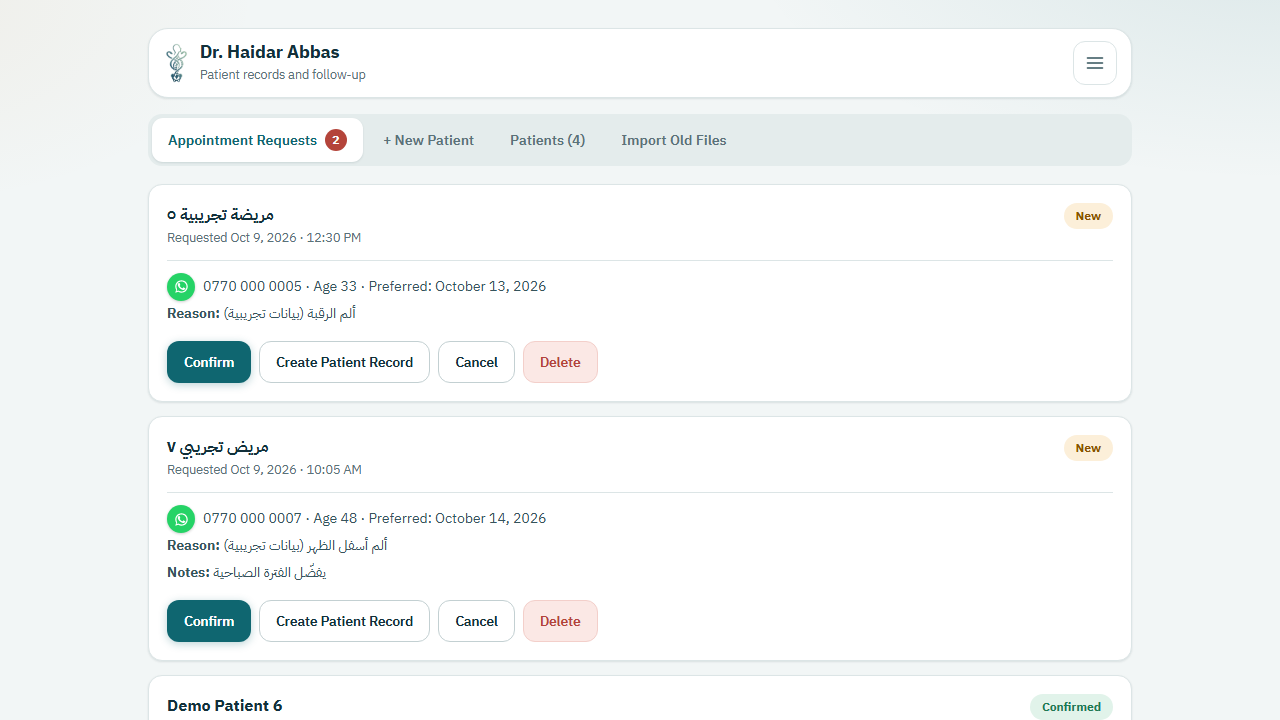Confirm the request from 0770 000 0005
Viewport: 1280px width, 720px height.
pos(209,362)
